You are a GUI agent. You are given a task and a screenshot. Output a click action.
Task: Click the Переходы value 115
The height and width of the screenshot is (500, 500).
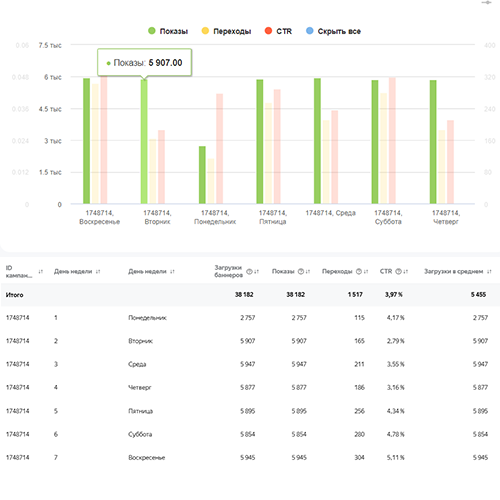pyautogui.click(x=359, y=318)
